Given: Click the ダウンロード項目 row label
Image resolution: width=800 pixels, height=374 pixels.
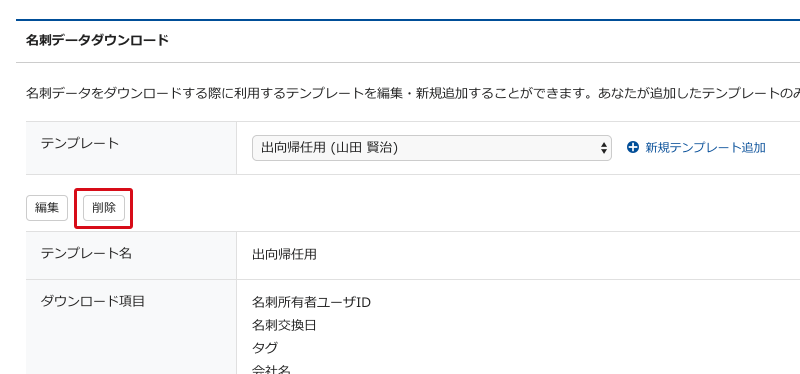Looking at the screenshot, I should [92, 301].
